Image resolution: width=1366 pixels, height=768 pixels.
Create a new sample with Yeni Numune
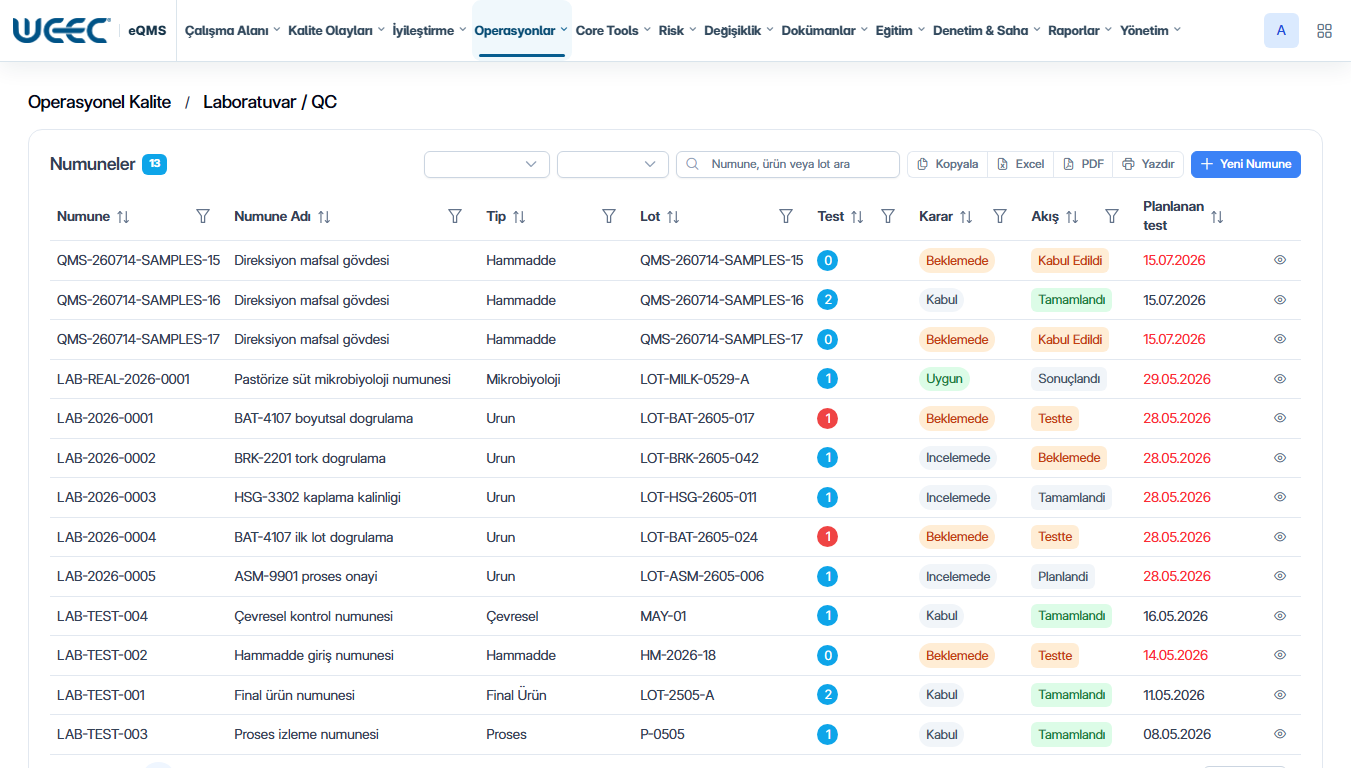click(1246, 164)
